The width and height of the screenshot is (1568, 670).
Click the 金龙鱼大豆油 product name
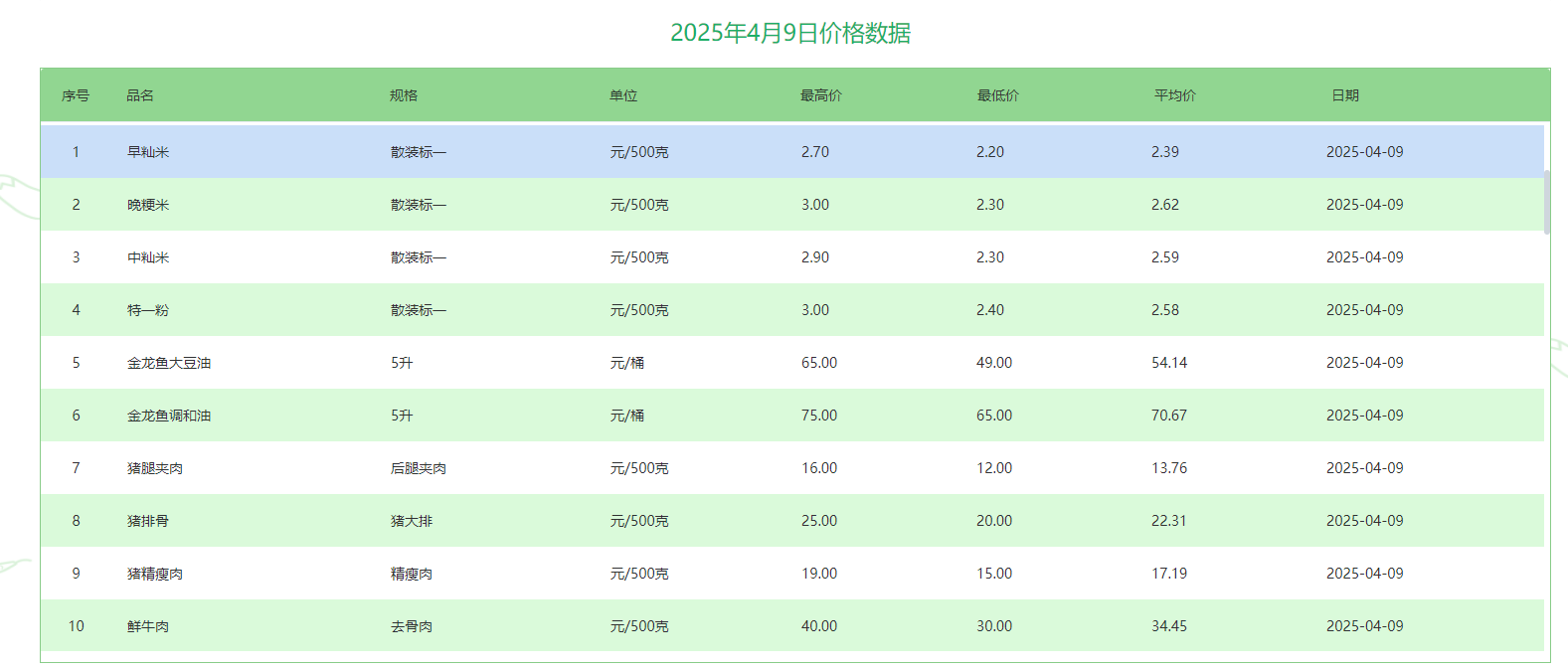pos(169,363)
